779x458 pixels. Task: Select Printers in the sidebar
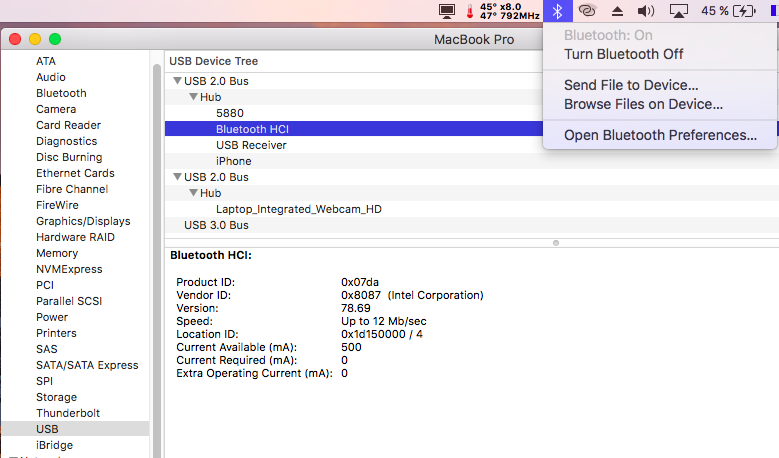[56, 333]
